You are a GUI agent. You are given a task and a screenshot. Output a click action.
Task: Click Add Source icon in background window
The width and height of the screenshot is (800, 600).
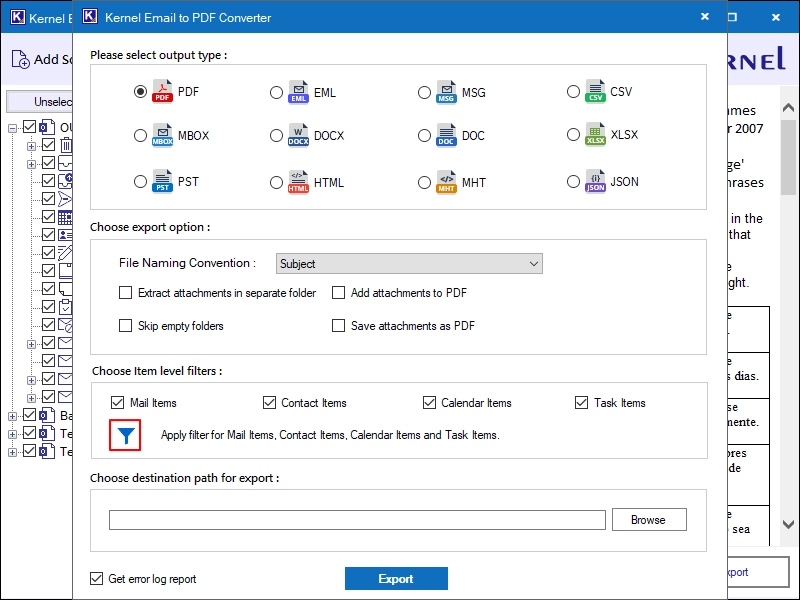point(20,59)
